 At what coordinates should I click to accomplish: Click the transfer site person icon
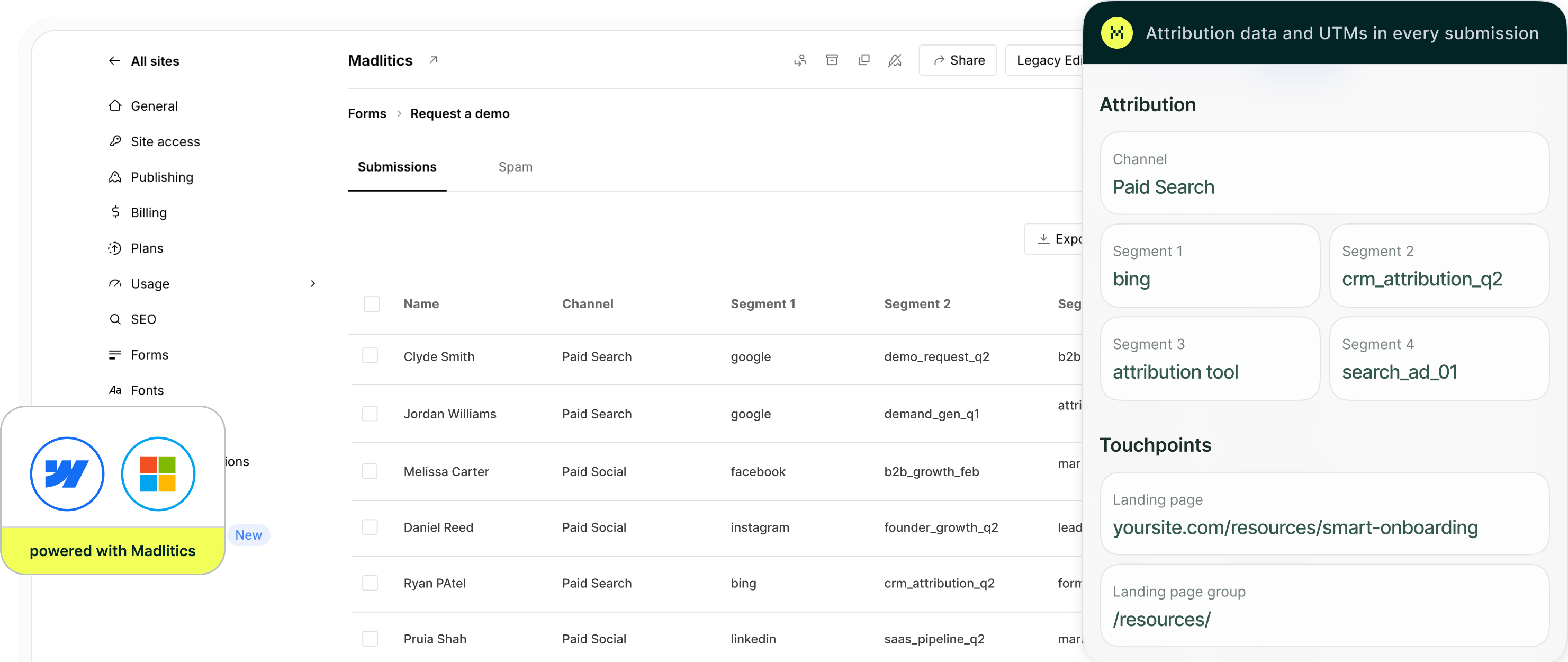click(x=800, y=60)
